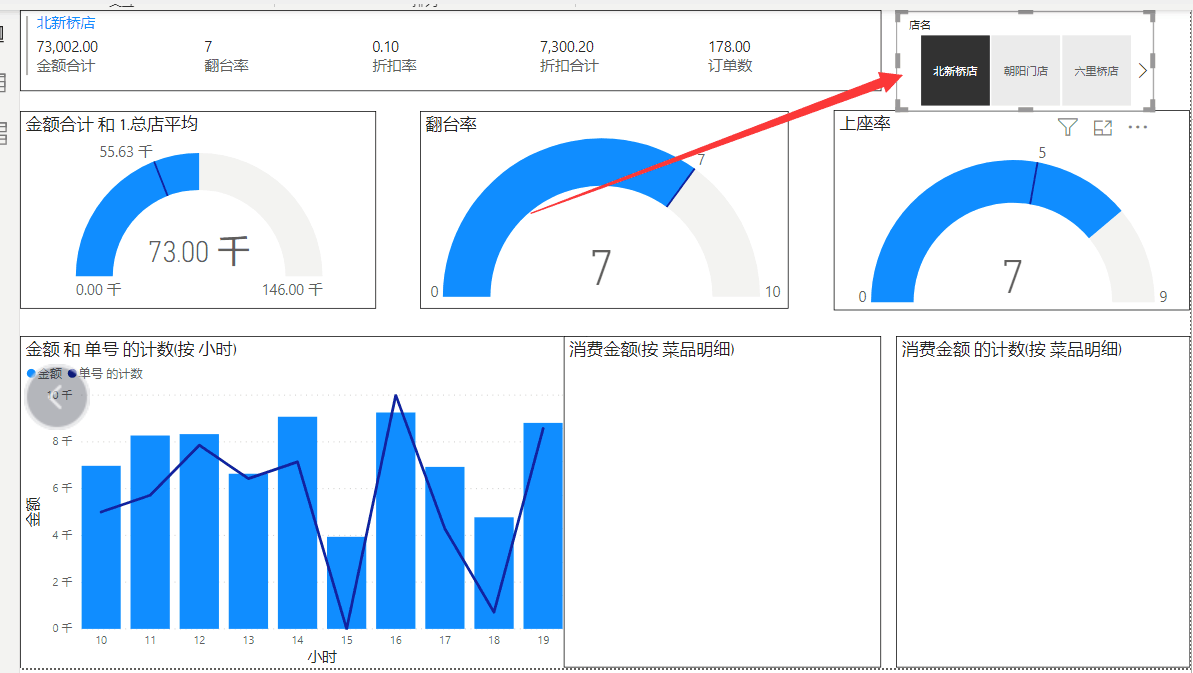Select the 73,002.00 amount value

[x=67, y=46]
